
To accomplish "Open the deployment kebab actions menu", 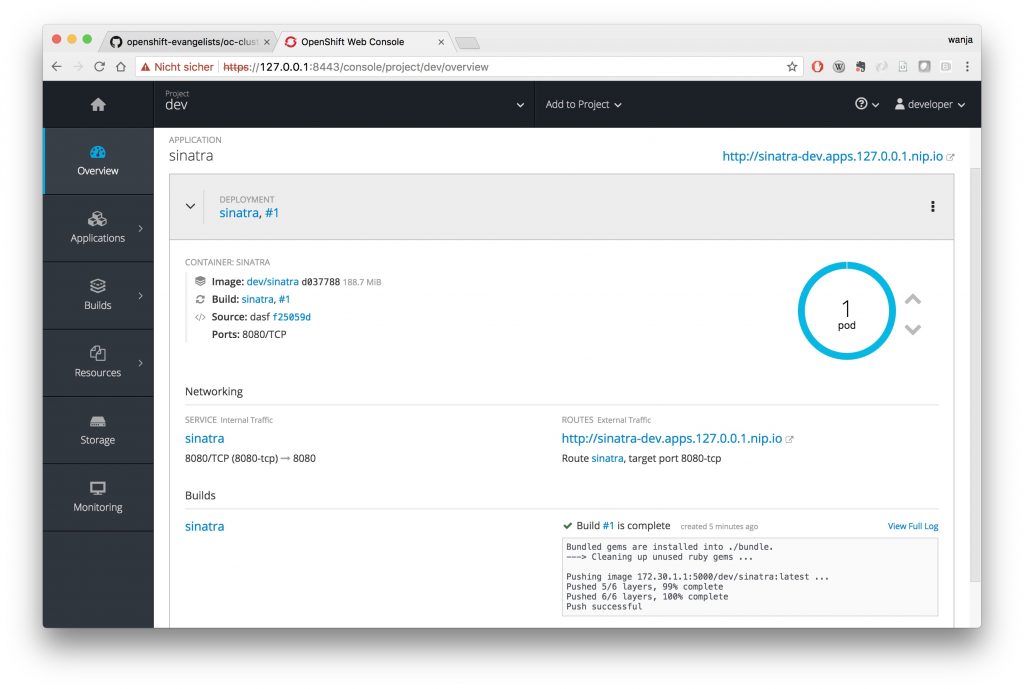I will click(x=932, y=206).
